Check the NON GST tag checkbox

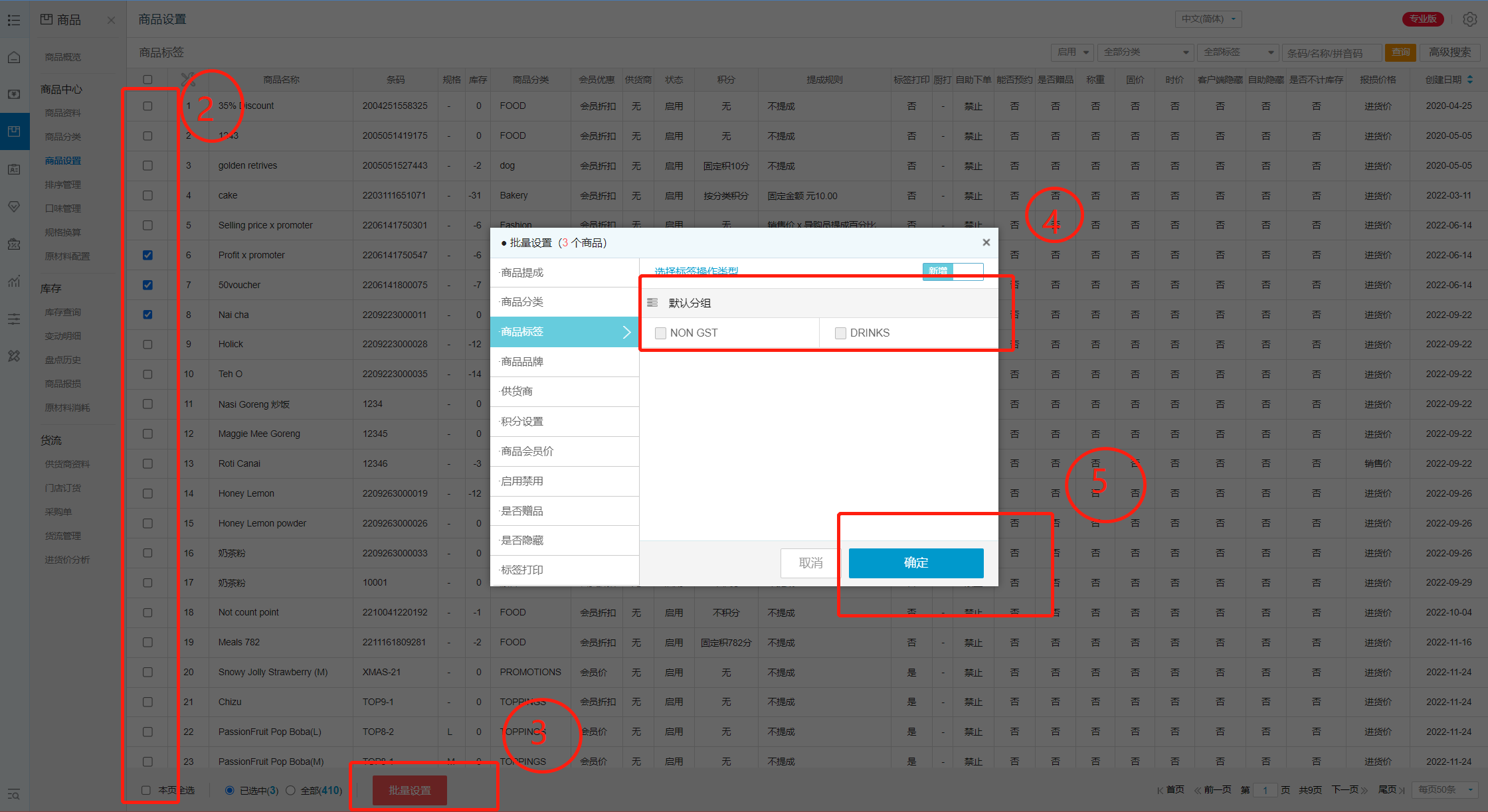[x=660, y=333]
